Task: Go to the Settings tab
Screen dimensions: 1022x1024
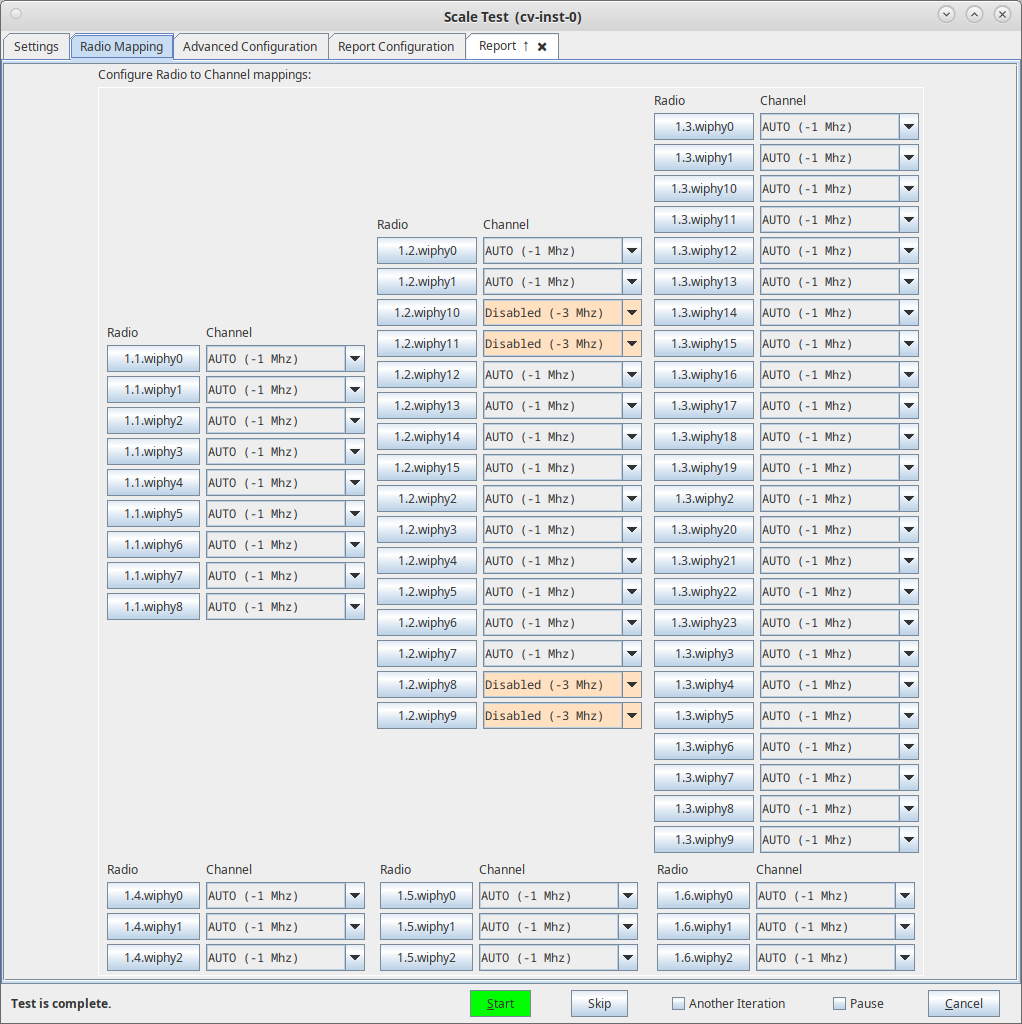Action: [36, 47]
